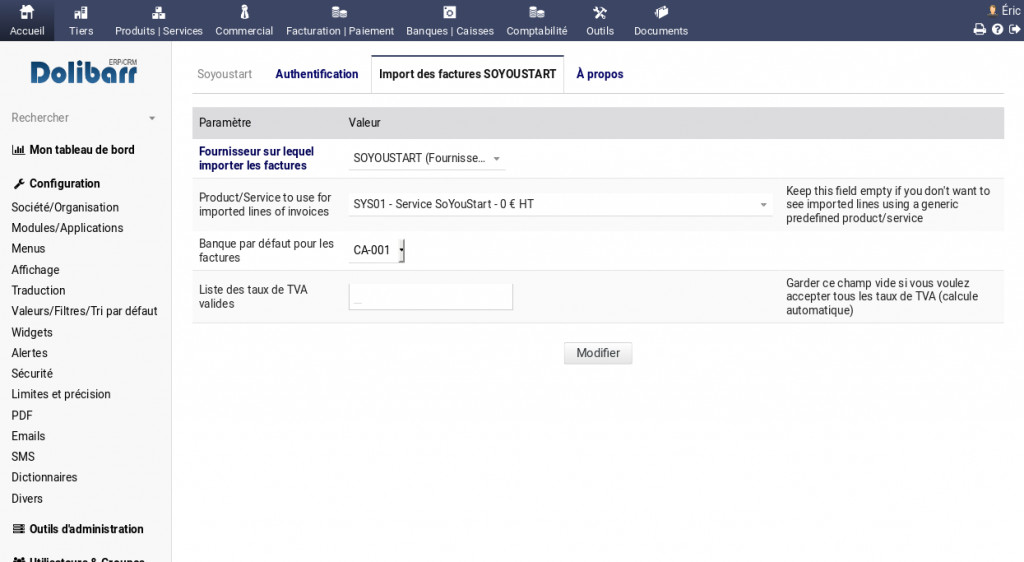Switch to the Authentification tab
The width and height of the screenshot is (1024, 562).
coord(317,74)
